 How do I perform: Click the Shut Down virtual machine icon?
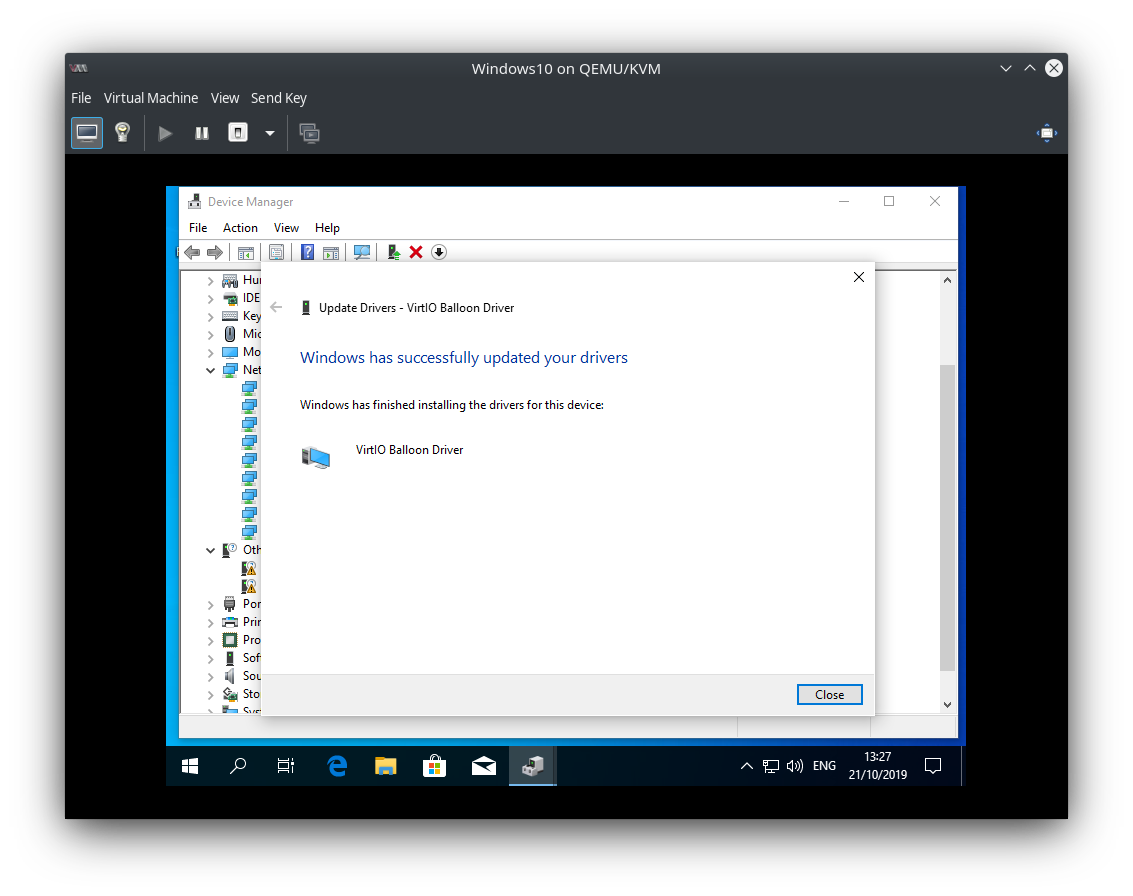[x=238, y=133]
